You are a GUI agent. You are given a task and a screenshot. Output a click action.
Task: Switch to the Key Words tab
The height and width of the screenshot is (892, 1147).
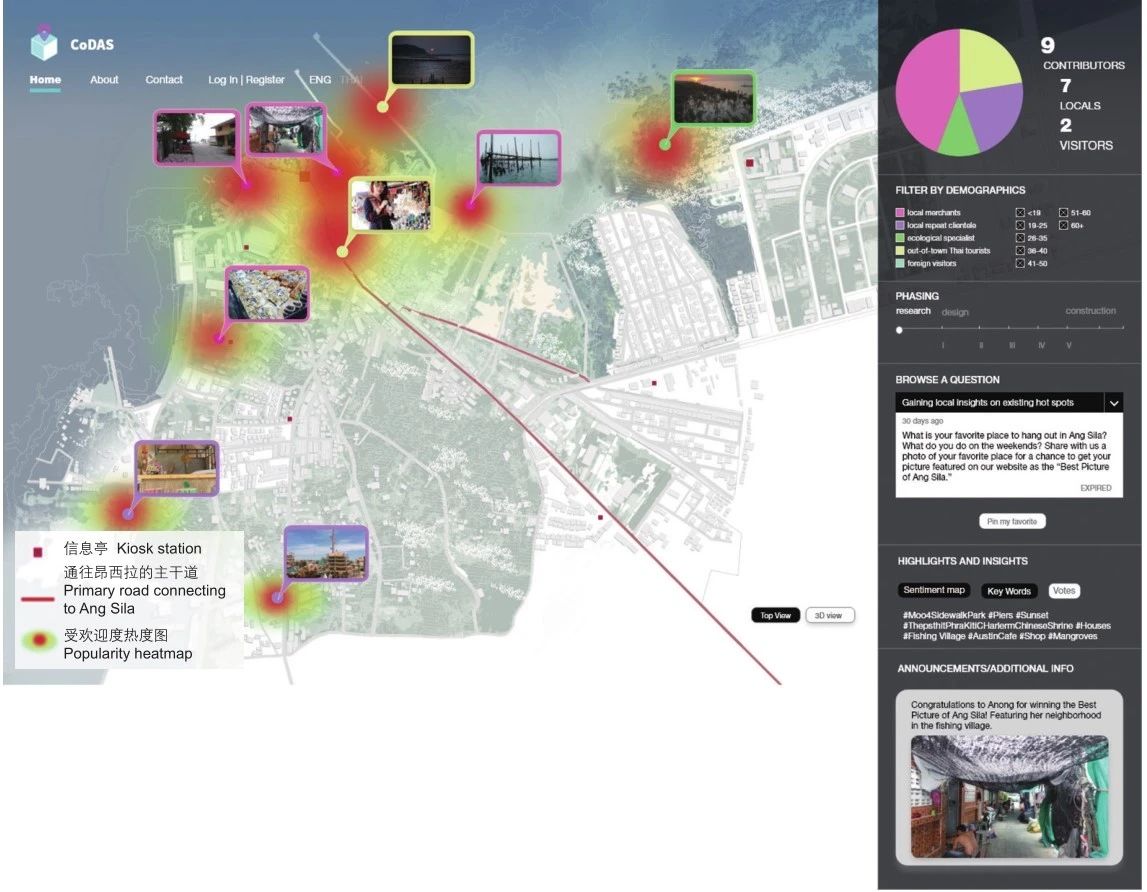1008,591
